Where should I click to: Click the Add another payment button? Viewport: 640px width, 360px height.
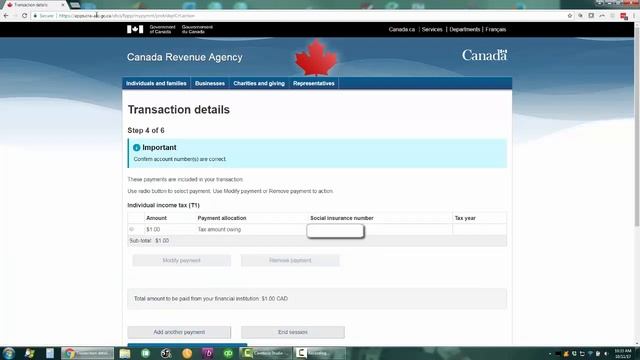coord(179,332)
